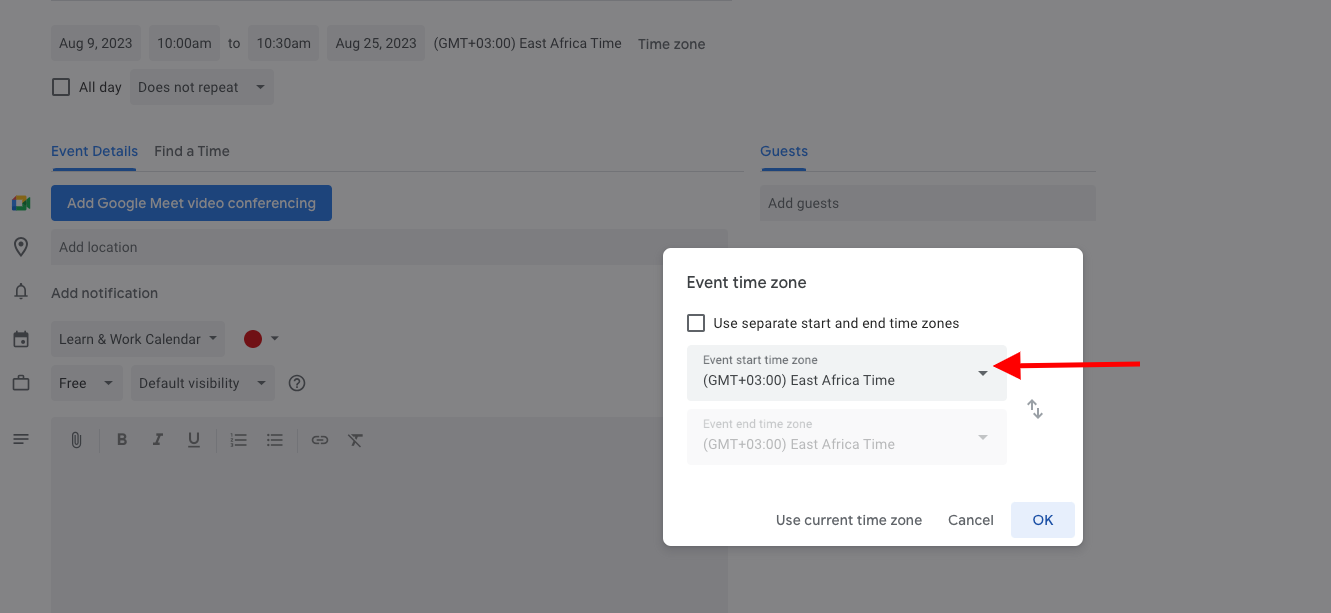Enable separate start and end time zones
This screenshot has width=1331, height=613.
click(696, 323)
